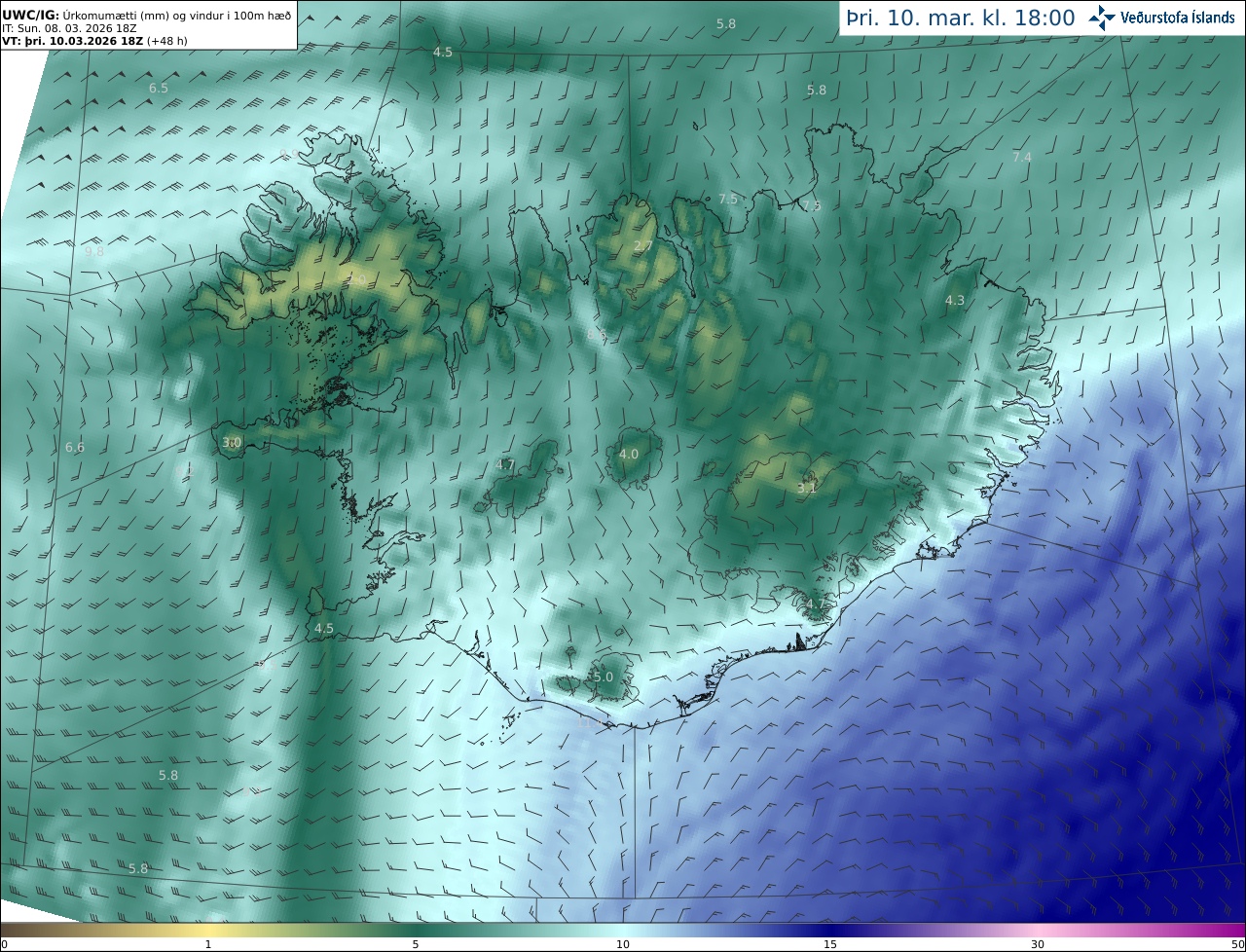This screenshot has width=1246, height=952.
Task: Click the UWC/IG Úrkomumætti map title
Action: point(147,15)
